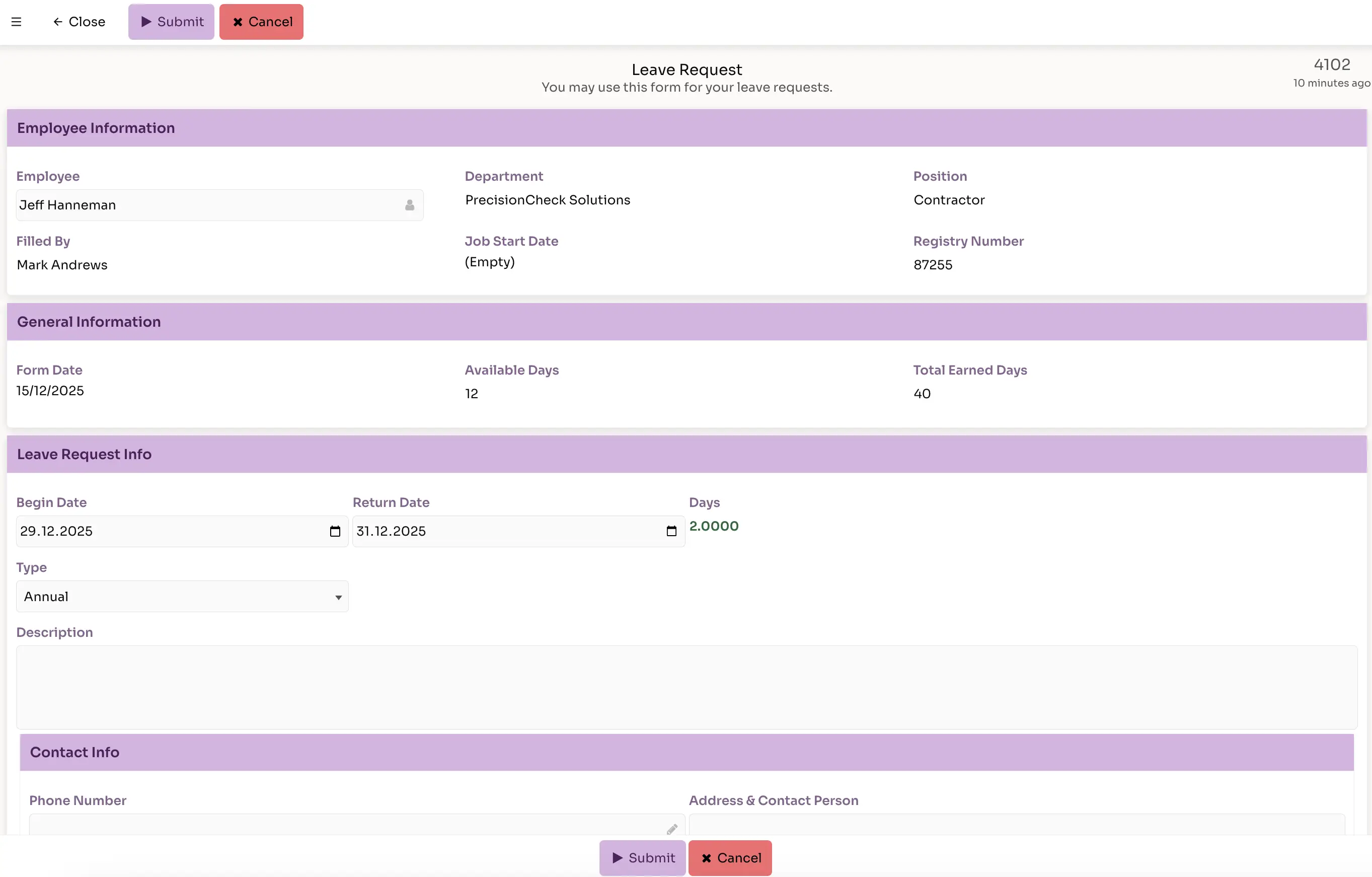Image resolution: width=1372 pixels, height=877 pixels.
Task: Submit the form using the bottom Submit button
Action: [642, 858]
